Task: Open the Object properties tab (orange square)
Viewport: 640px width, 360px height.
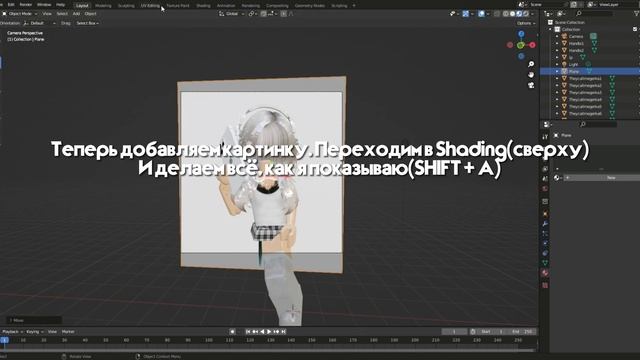Action: (545, 213)
